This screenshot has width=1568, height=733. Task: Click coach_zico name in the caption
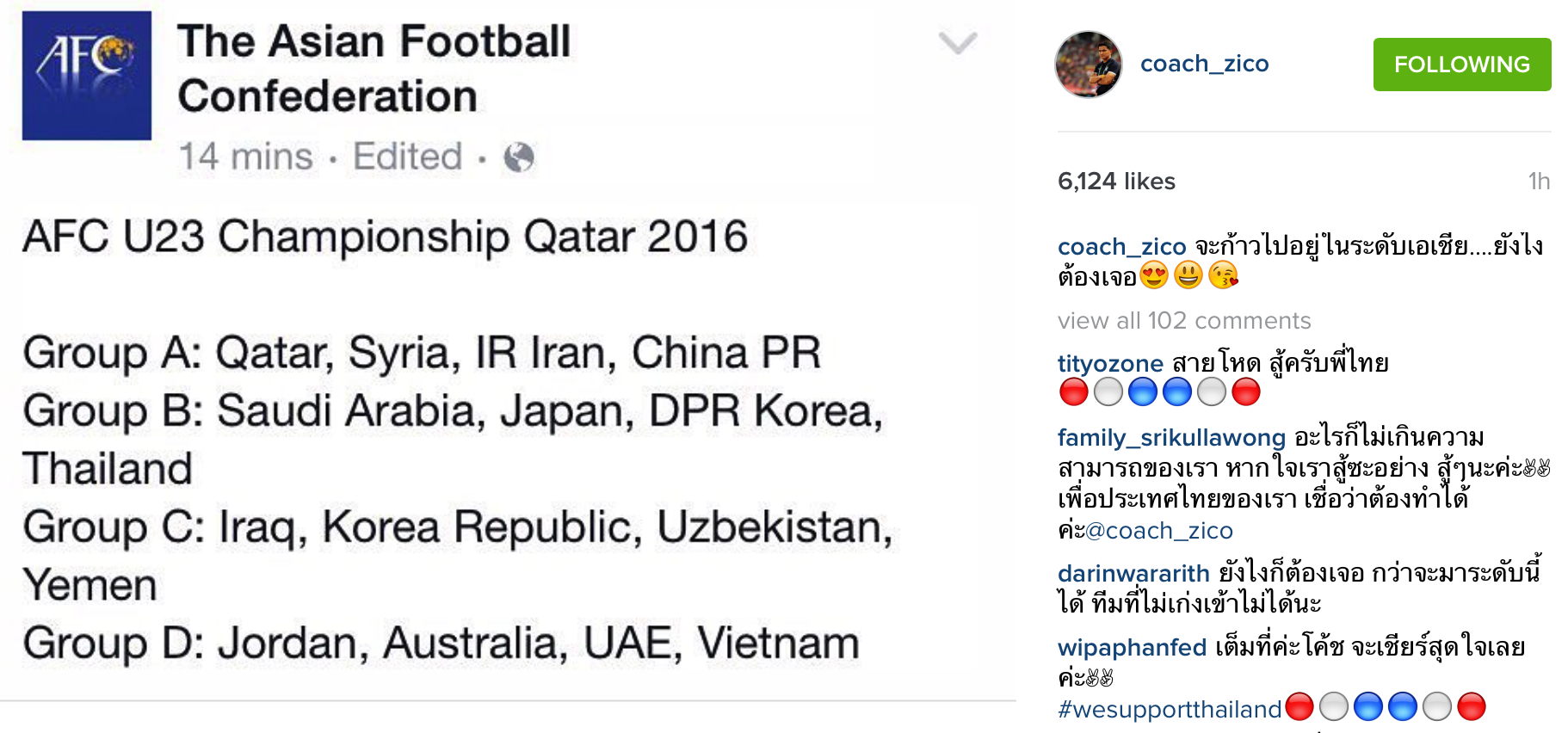point(1121,247)
